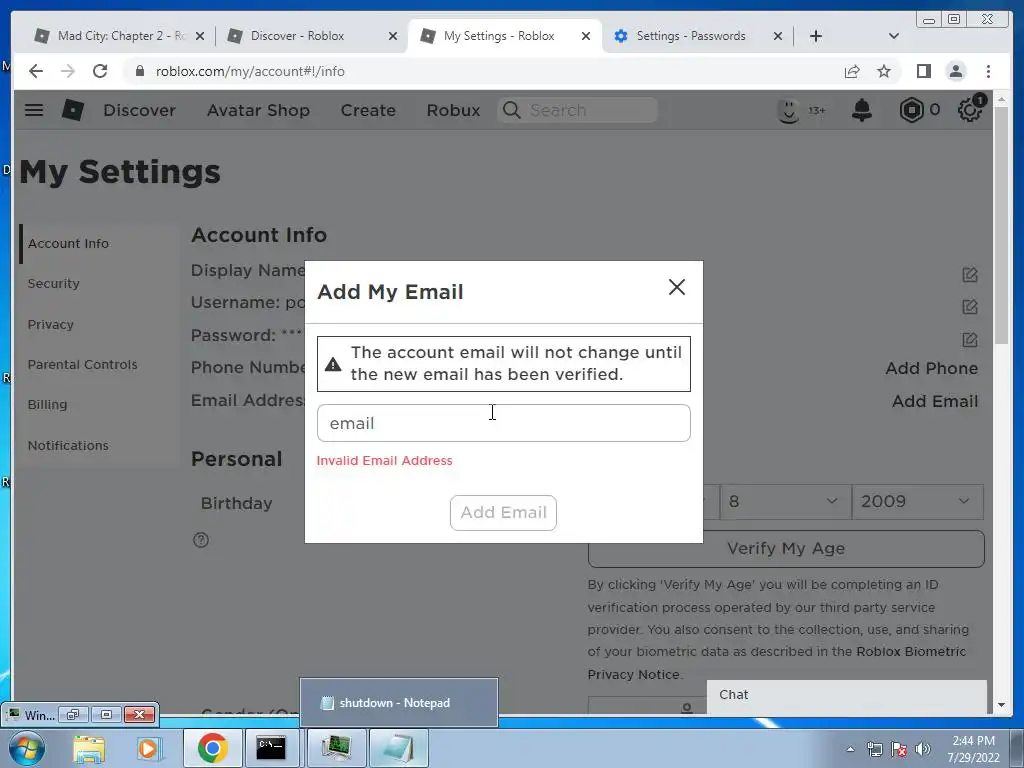Click the site lock icon
Screen dimensions: 1024x768
(139, 71)
